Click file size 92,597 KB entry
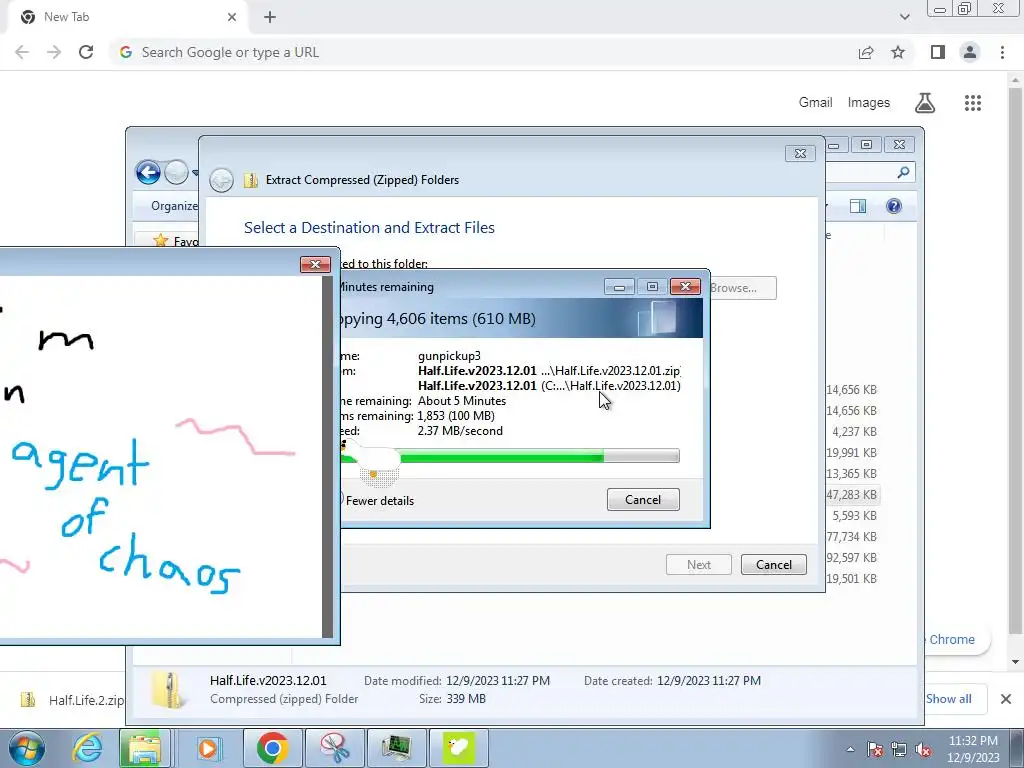 852,558
